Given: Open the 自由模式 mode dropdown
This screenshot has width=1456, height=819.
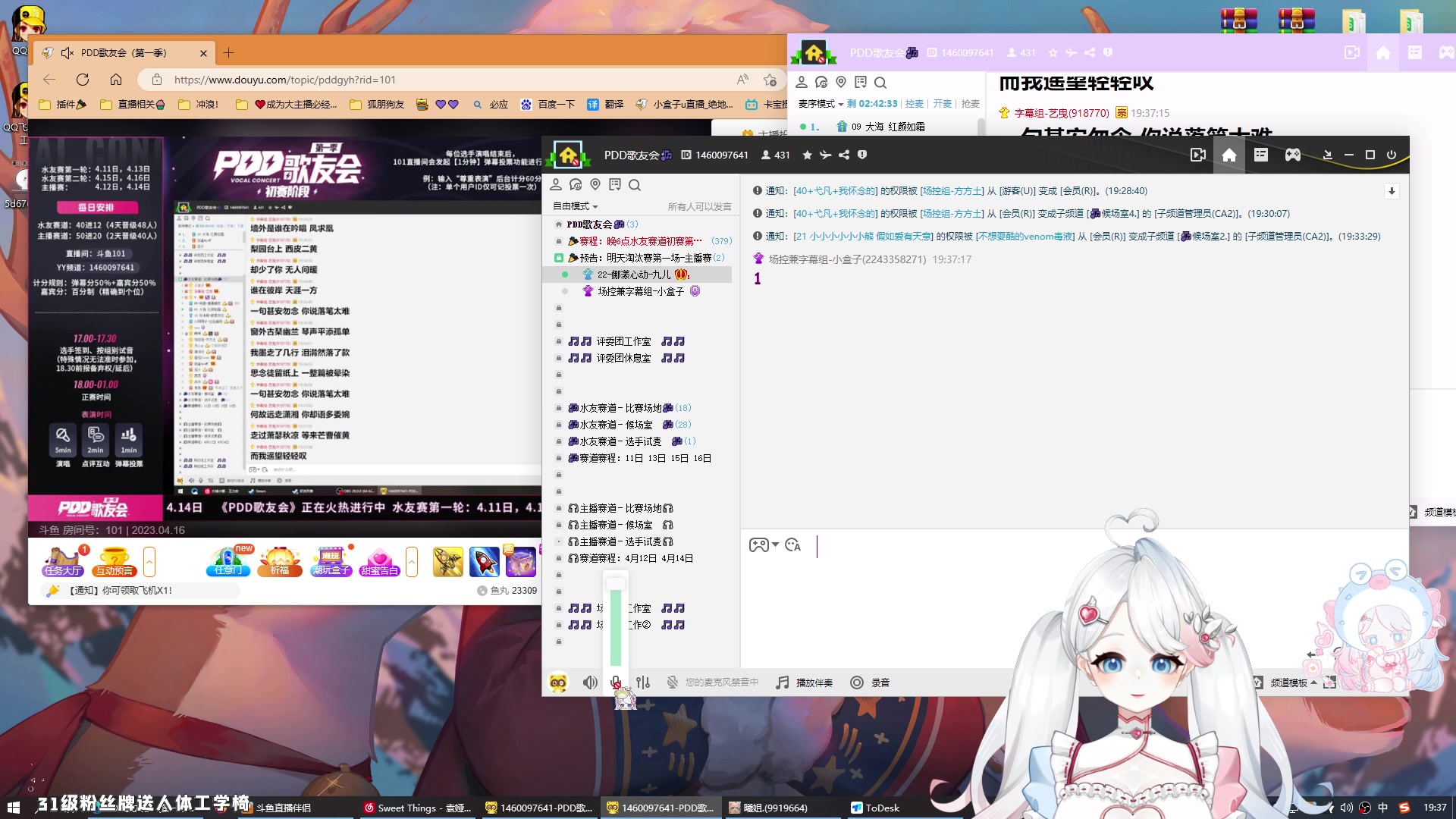Looking at the screenshot, I should click(x=574, y=206).
